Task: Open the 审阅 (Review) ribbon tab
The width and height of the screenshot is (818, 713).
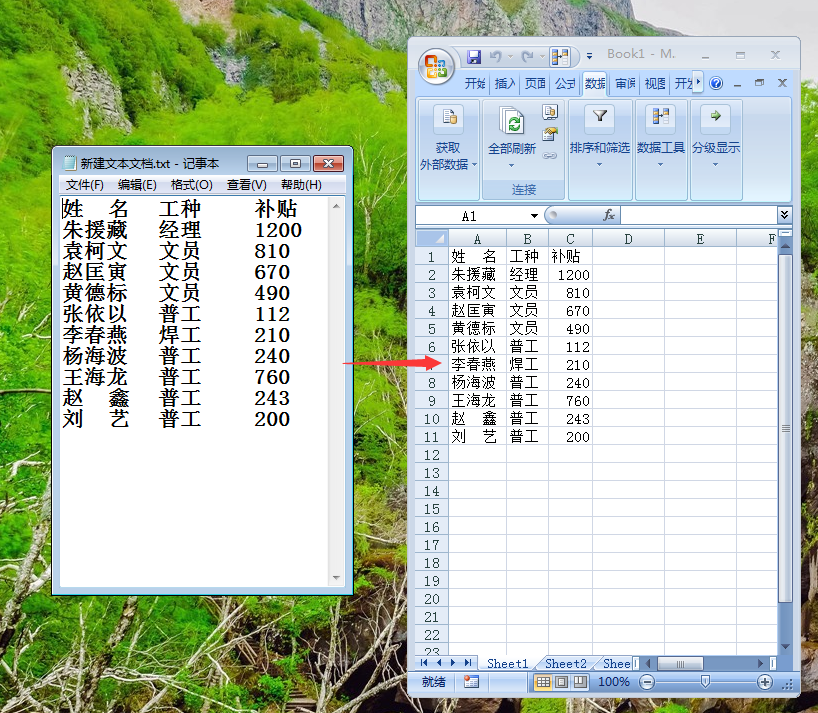Action: tap(625, 83)
